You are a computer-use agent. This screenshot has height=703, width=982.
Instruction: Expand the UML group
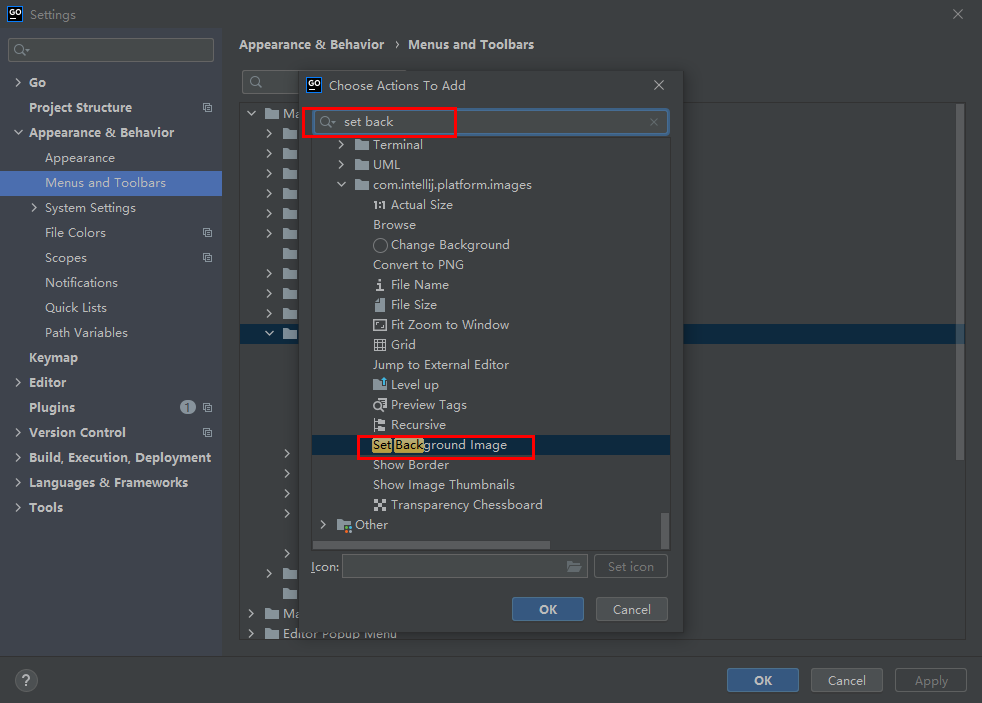pyautogui.click(x=341, y=165)
